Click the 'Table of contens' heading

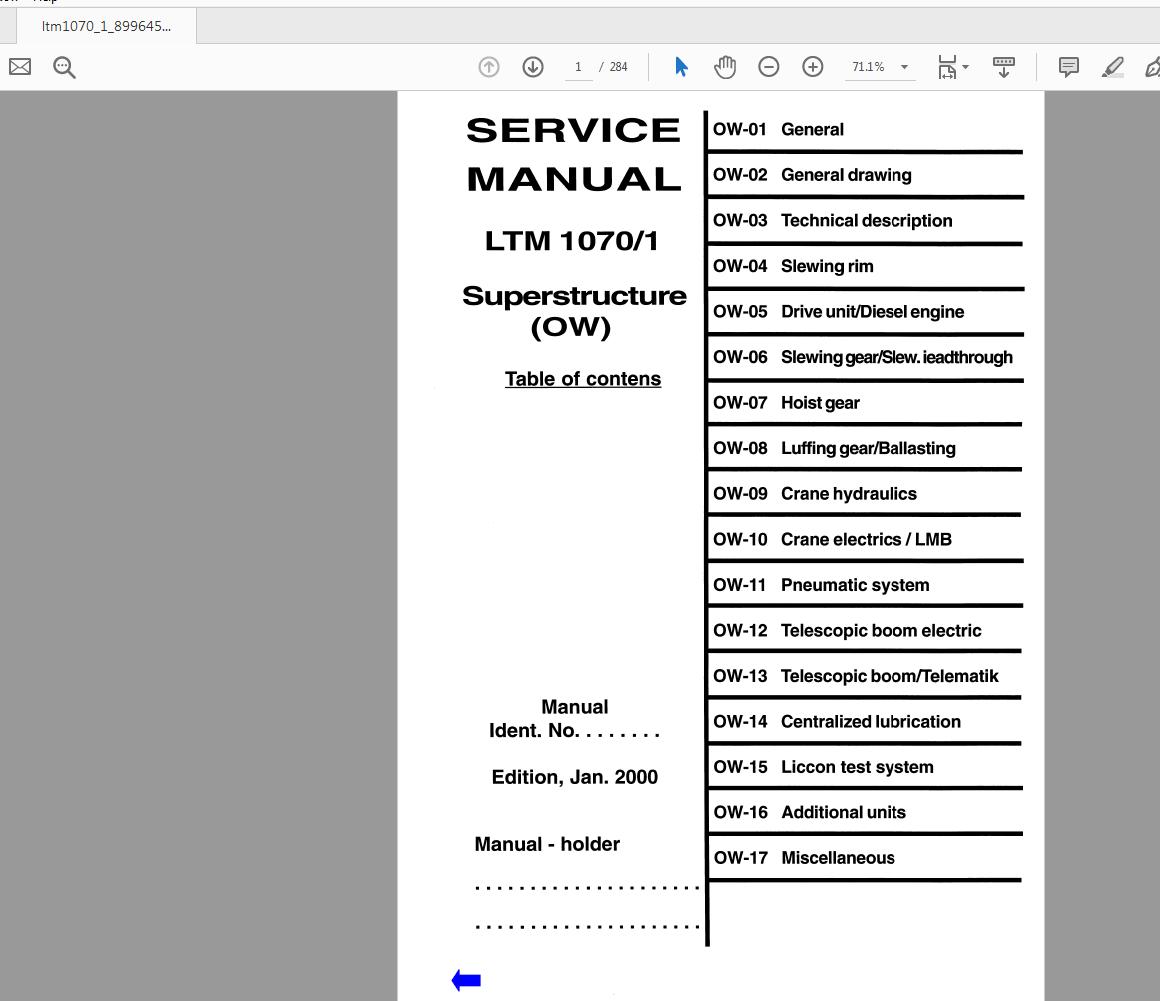click(x=583, y=379)
